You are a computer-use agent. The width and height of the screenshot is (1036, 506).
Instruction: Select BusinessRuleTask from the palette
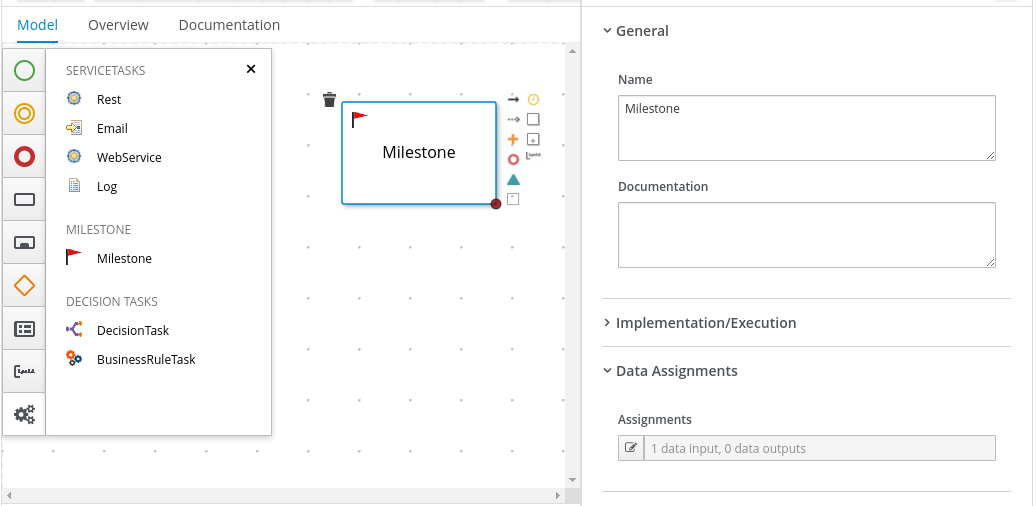click(x=146, y=359)
